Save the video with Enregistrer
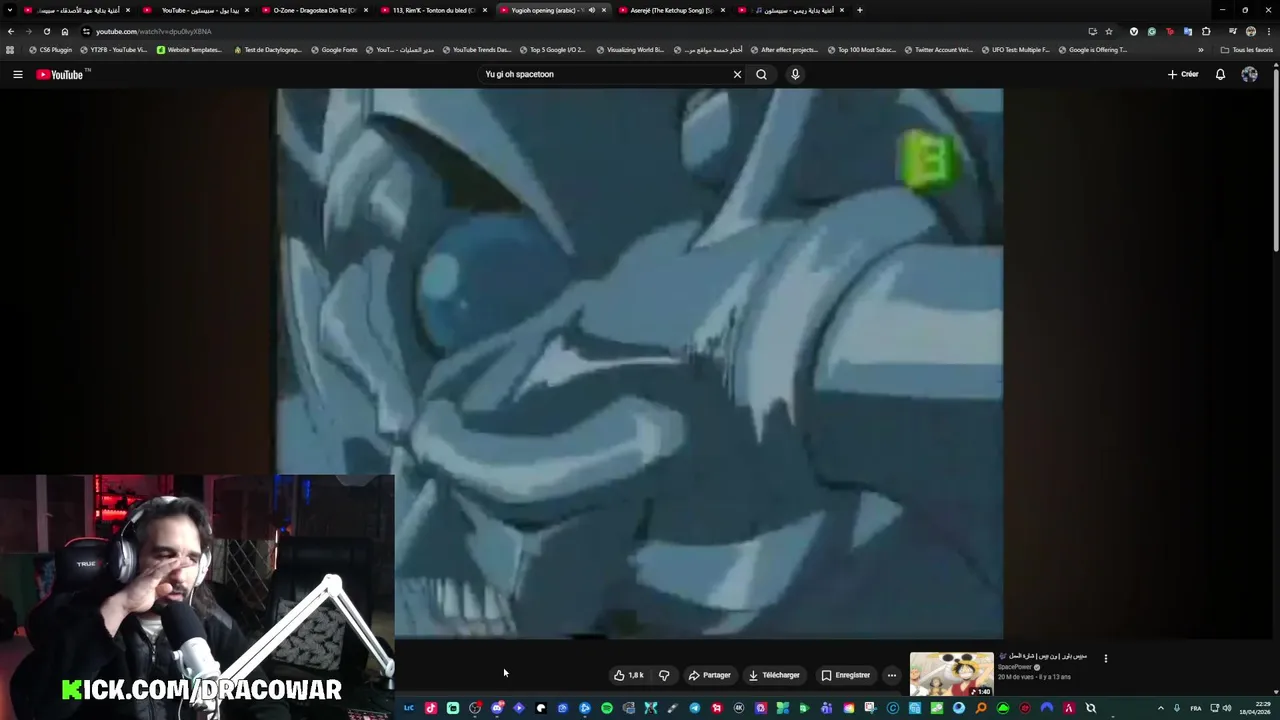Screen dimensions: 1280x720 point(846,675)
